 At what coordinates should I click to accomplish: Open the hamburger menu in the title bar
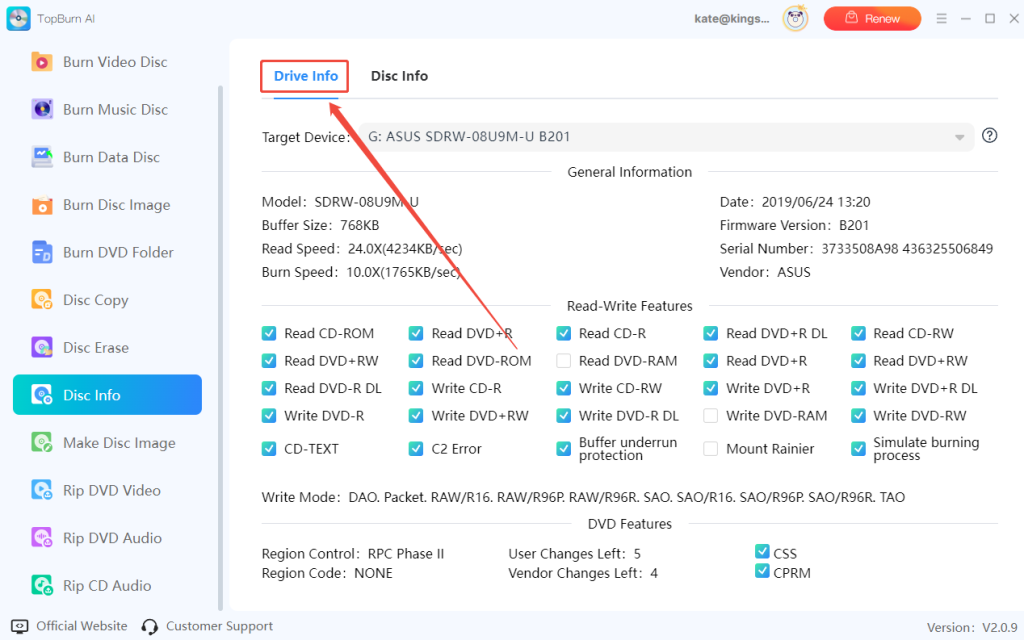click(x=941, y=17)
